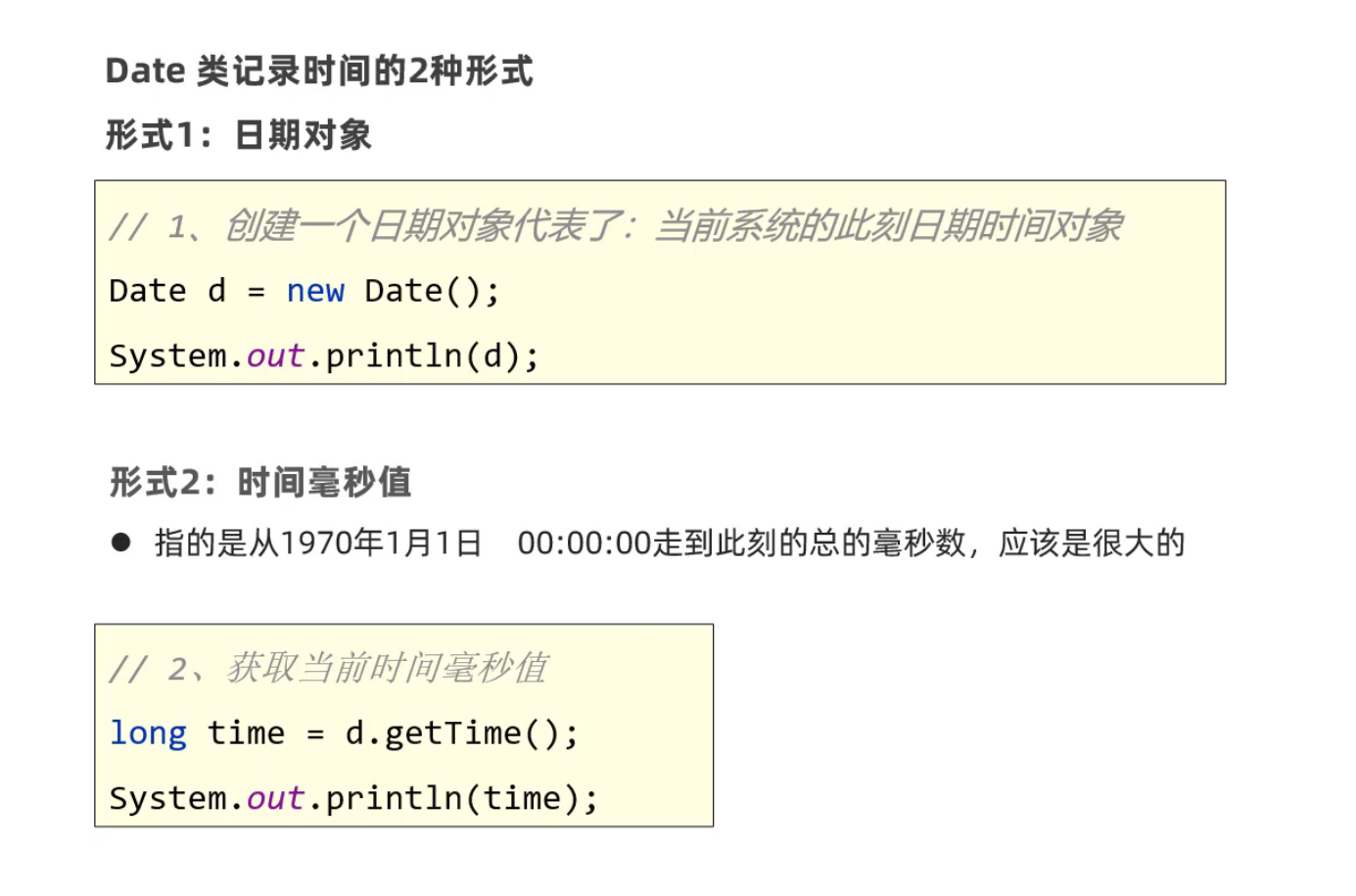The image size is (1356, 896).
Task: Click the "形式2：时间毫秒值" subheading
Action: [260, 482]
